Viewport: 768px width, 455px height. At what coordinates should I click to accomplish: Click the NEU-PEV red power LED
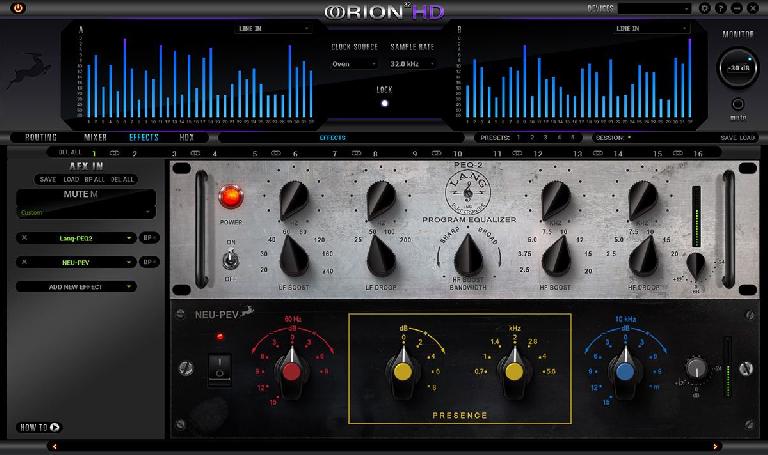(x=220, y=336)
